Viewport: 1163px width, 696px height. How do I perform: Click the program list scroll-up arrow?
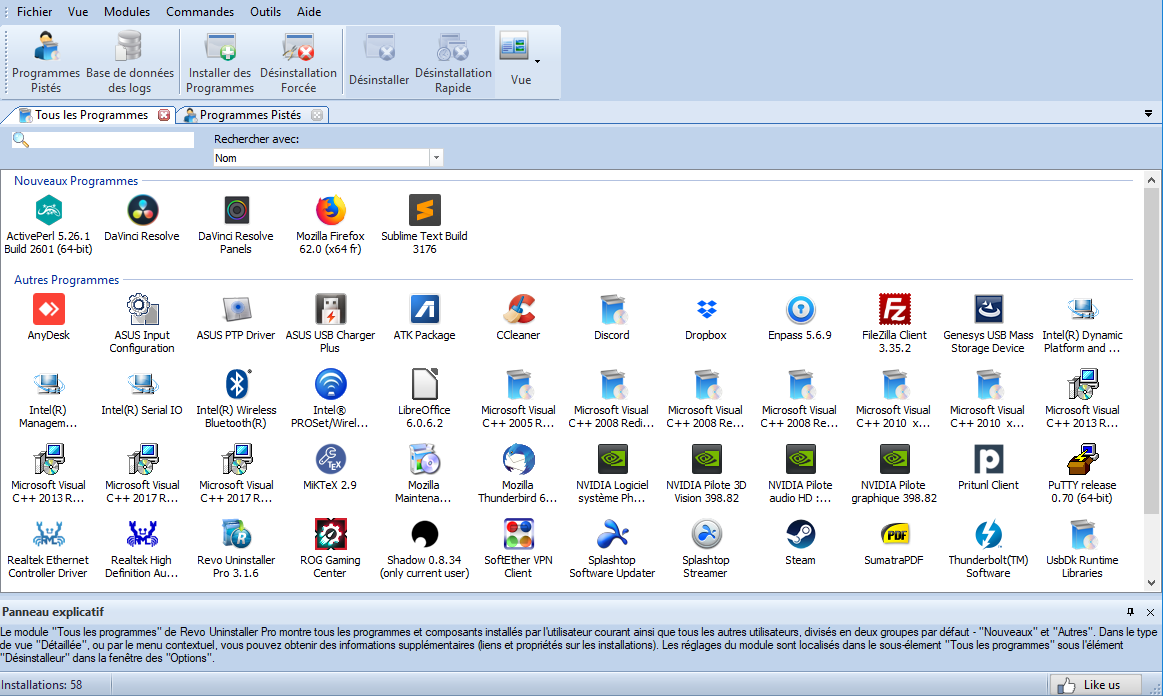[x=1151, y=180]
